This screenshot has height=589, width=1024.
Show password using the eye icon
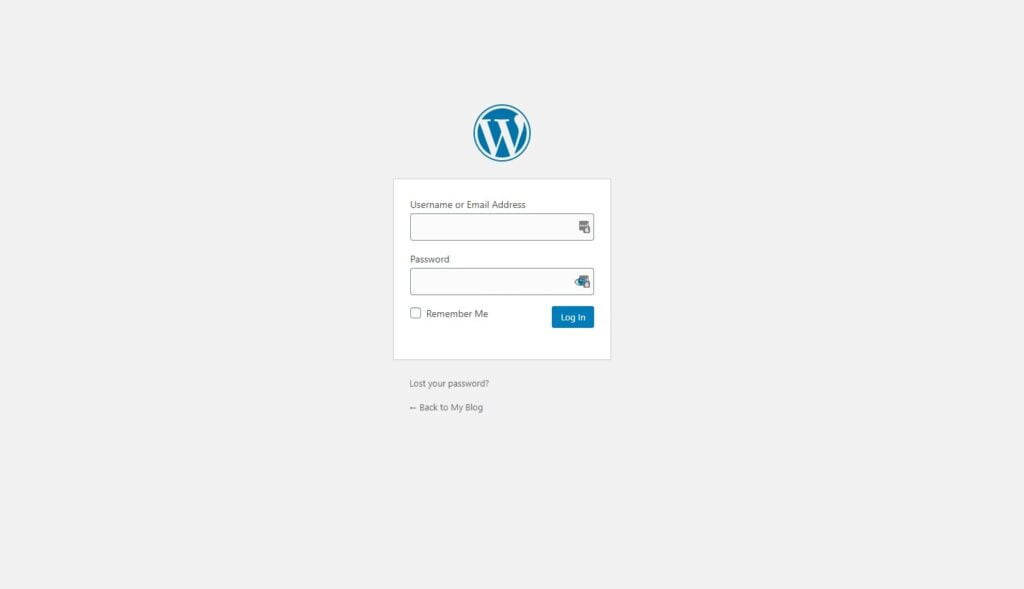coord(577,281)
